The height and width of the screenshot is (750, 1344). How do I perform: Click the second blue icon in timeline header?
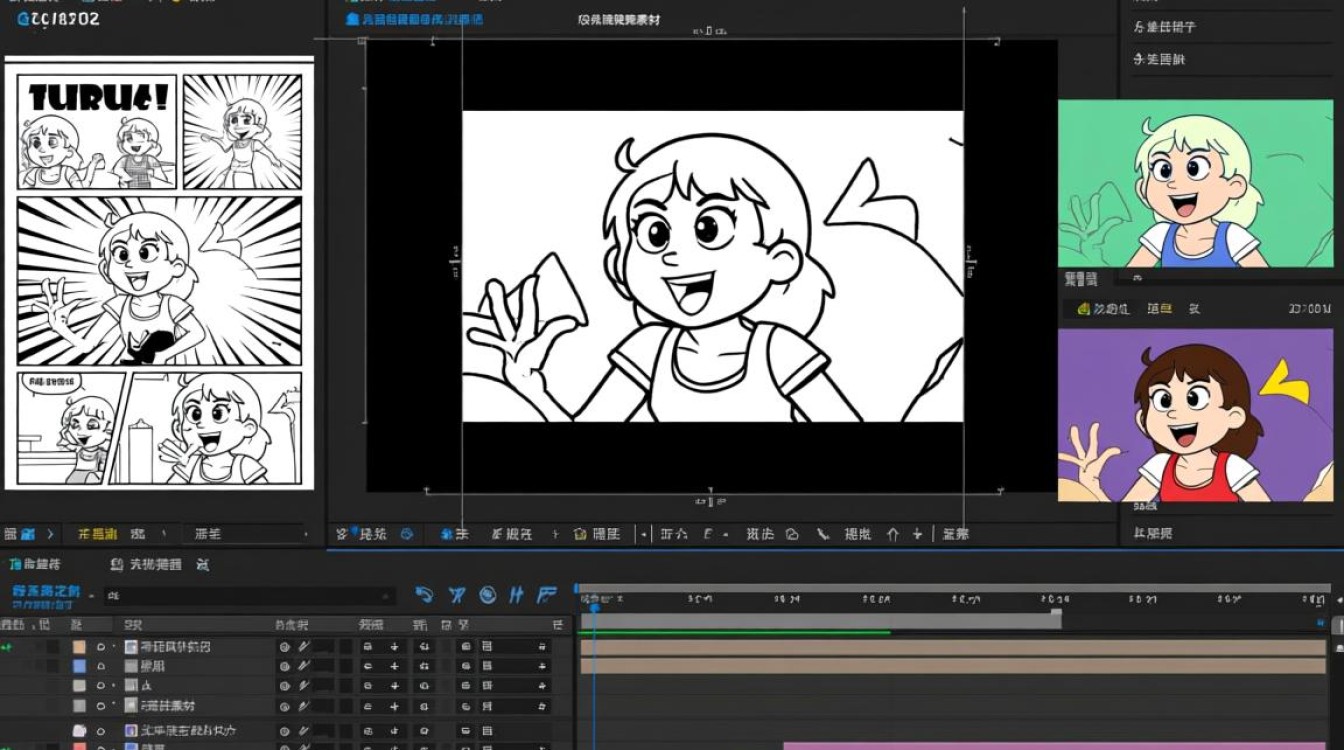456,595
